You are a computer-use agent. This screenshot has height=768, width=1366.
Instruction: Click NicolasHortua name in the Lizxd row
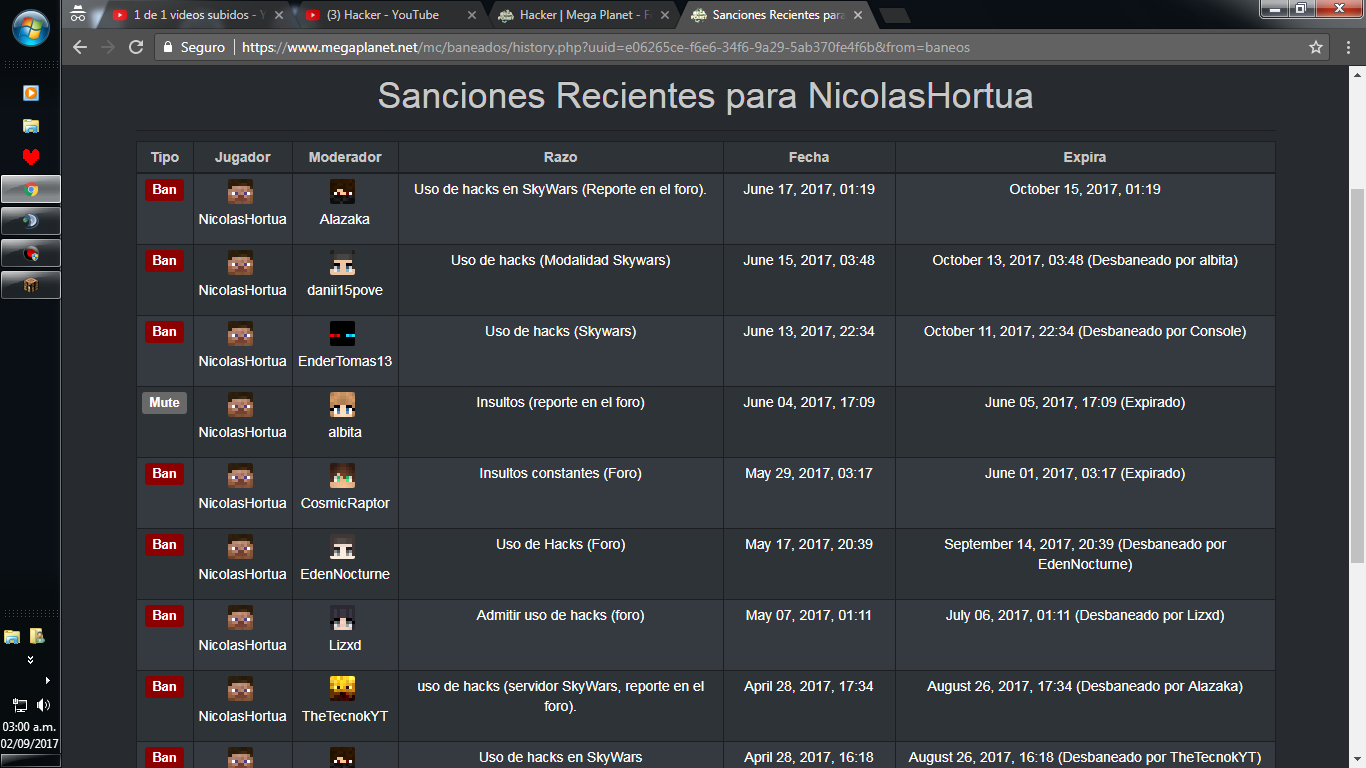[x=242, y=645]
